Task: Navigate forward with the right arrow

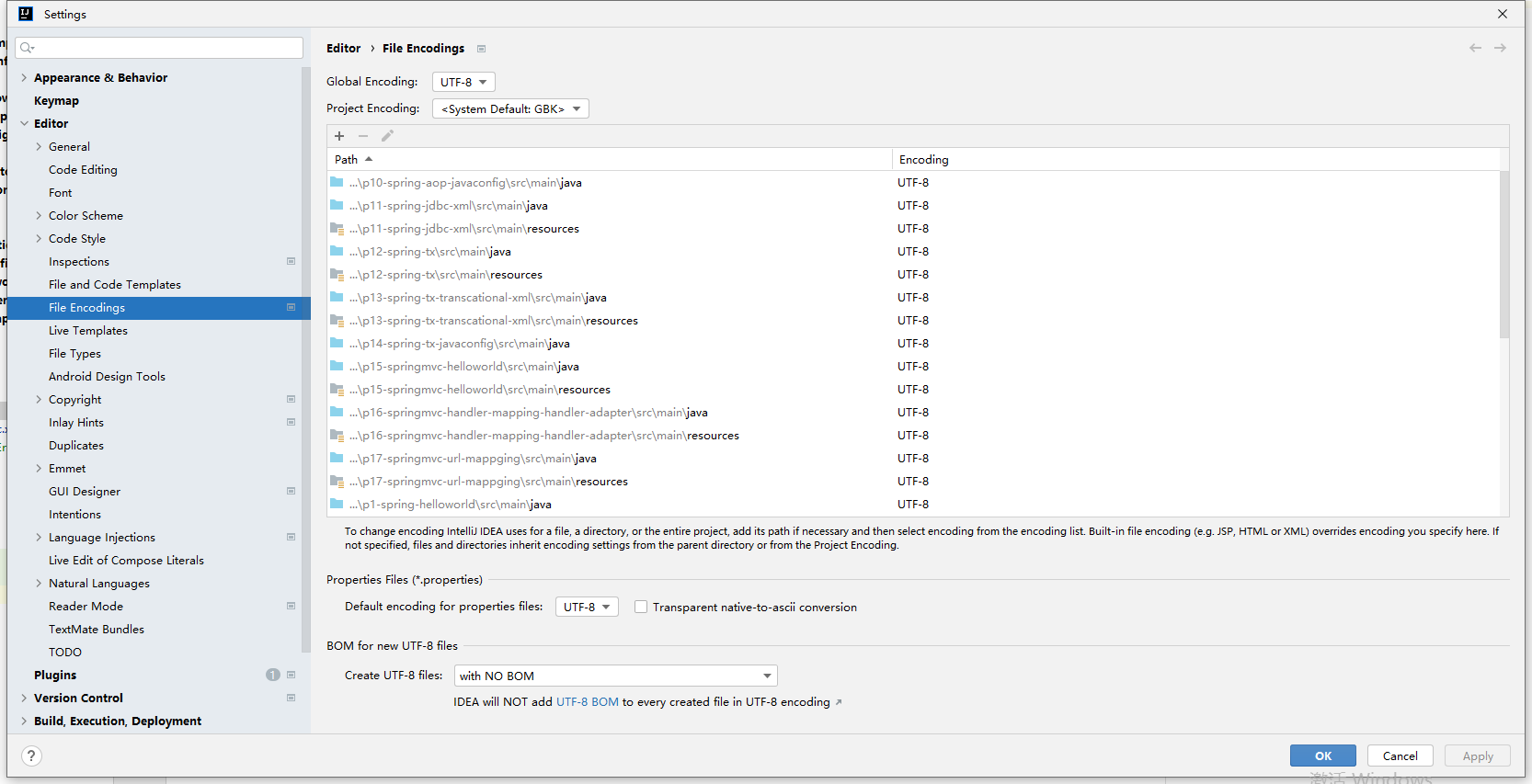Action: coord(1500,48)
